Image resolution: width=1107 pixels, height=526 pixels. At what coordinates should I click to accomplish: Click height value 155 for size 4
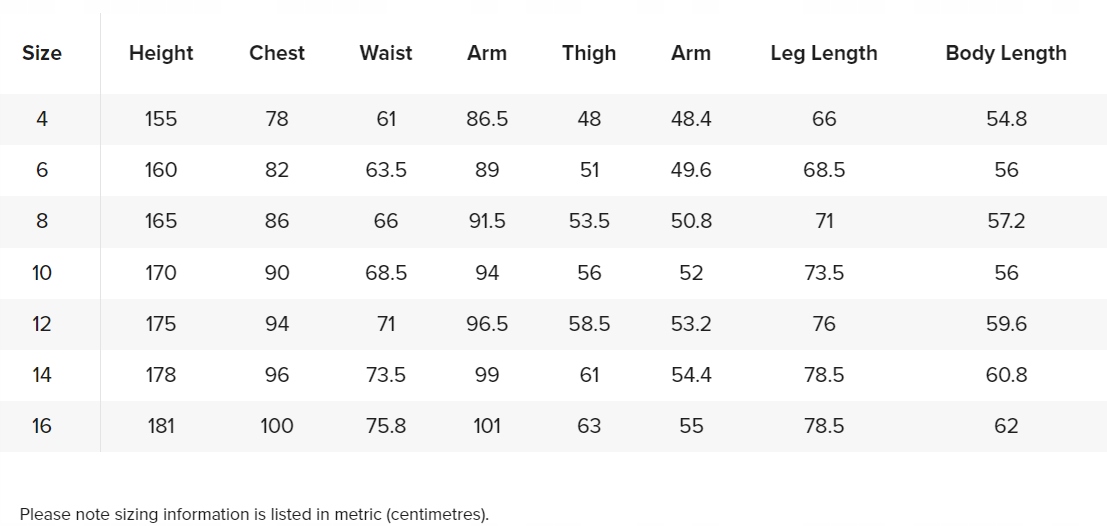click(161, 119)
